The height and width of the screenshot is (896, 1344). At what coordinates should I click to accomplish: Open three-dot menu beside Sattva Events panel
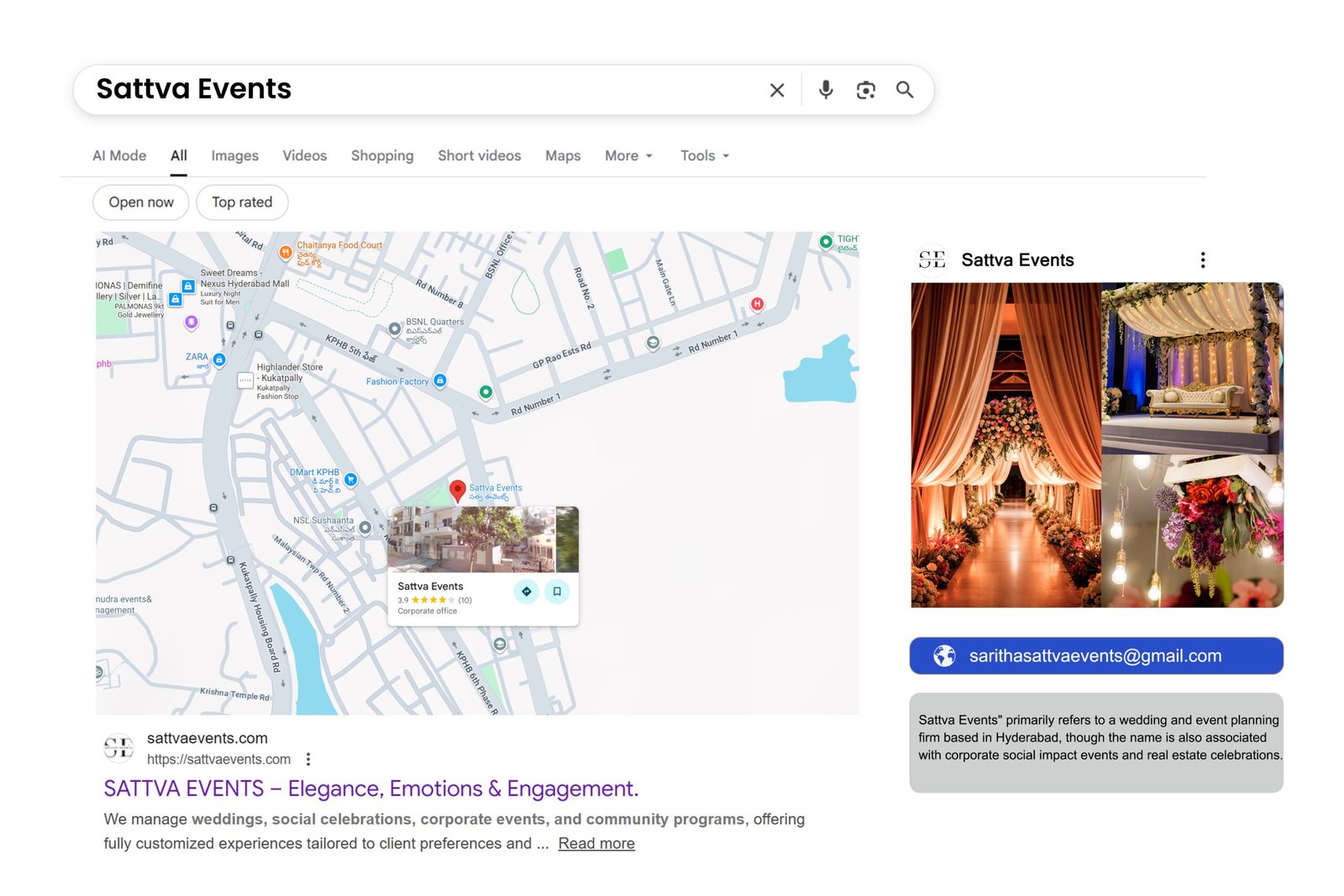click(1203, 260)
